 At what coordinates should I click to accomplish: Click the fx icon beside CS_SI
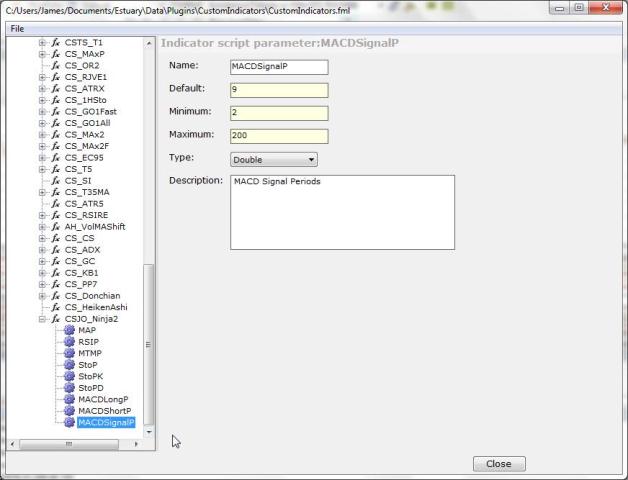pos(56,181)
